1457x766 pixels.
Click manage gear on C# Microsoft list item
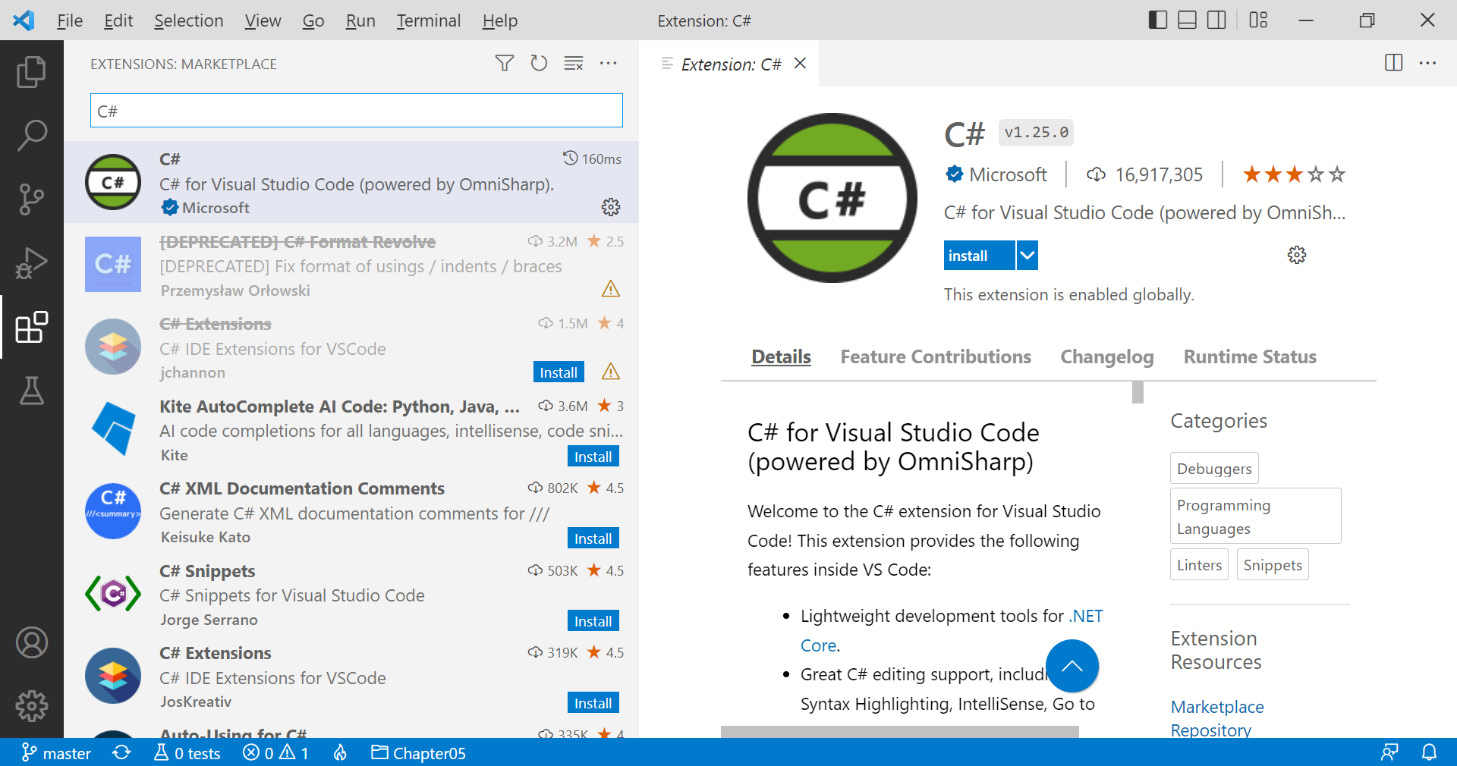(611, 207)
